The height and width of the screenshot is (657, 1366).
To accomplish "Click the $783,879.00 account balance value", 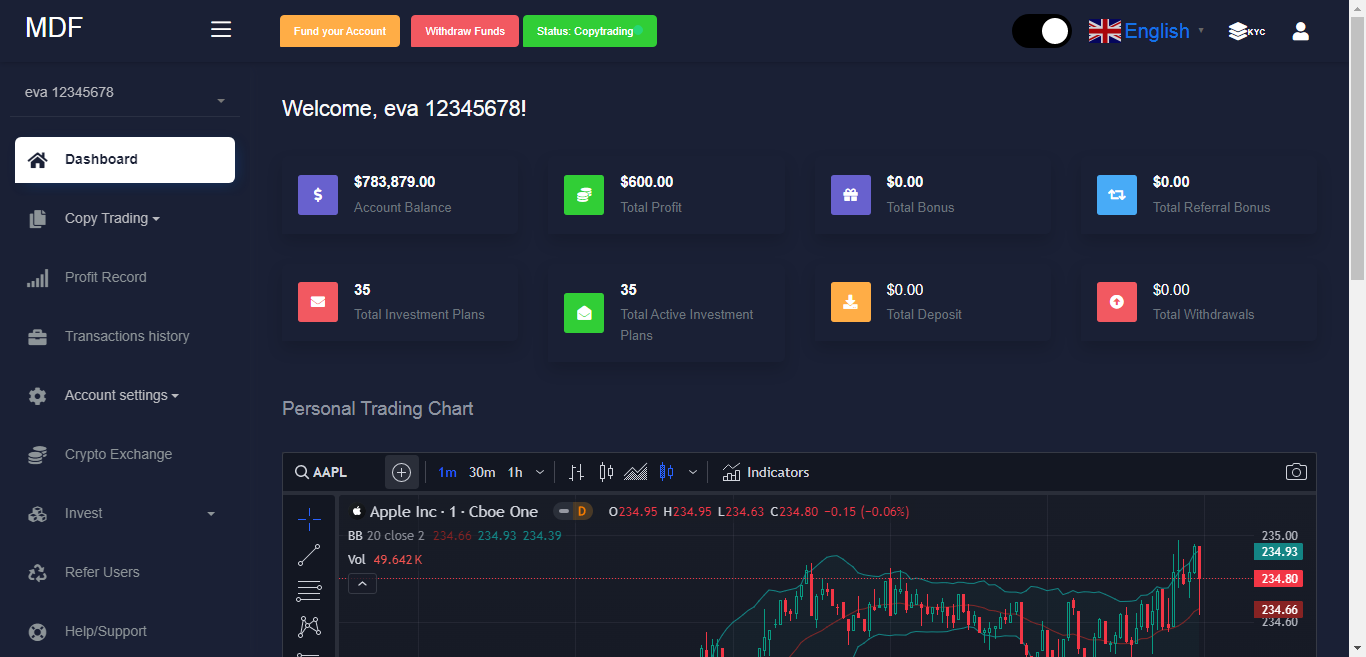I will (395, 182).
